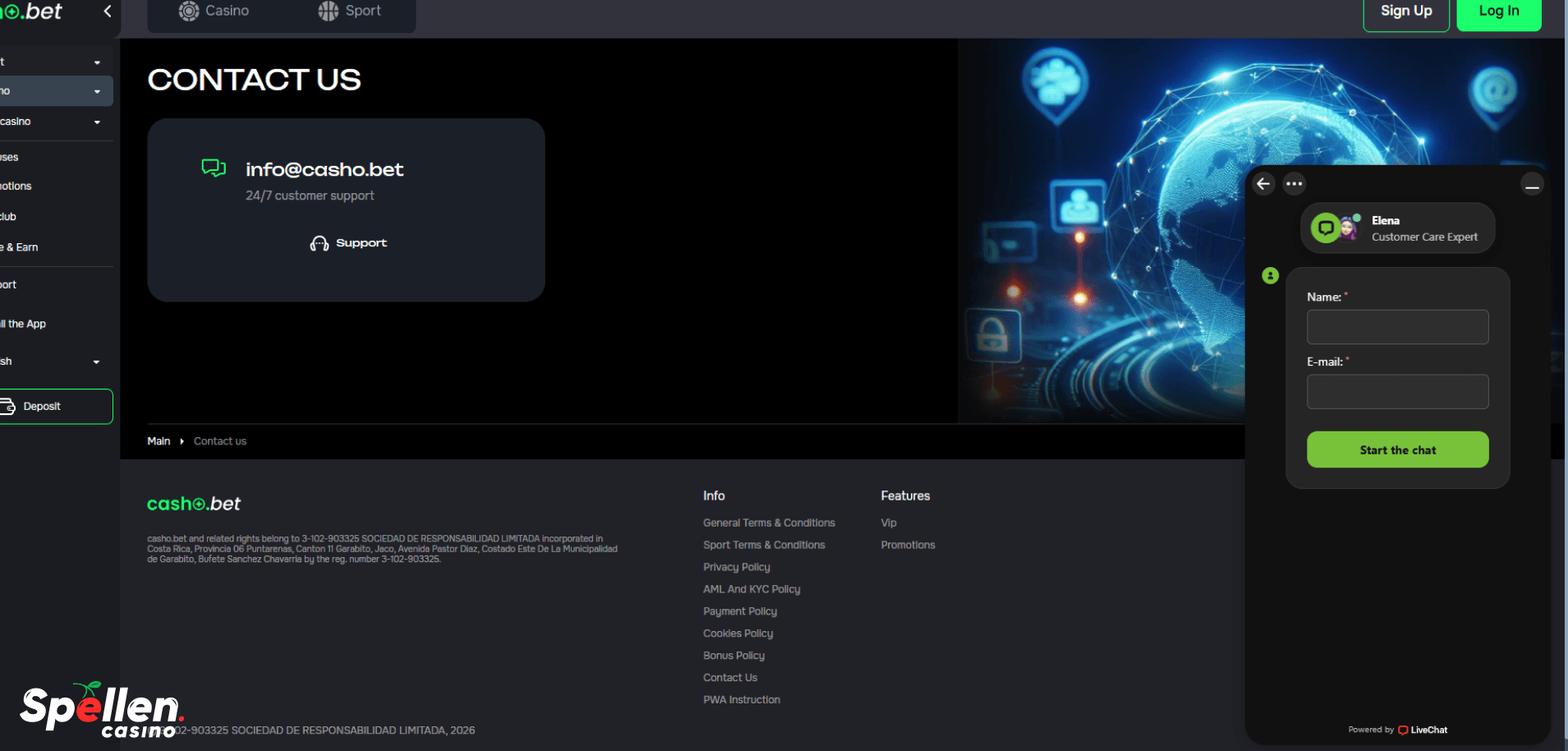Expand the casino sidebar submenu arrow
This screenshot has width=1568, height=751.
[97, 122]
